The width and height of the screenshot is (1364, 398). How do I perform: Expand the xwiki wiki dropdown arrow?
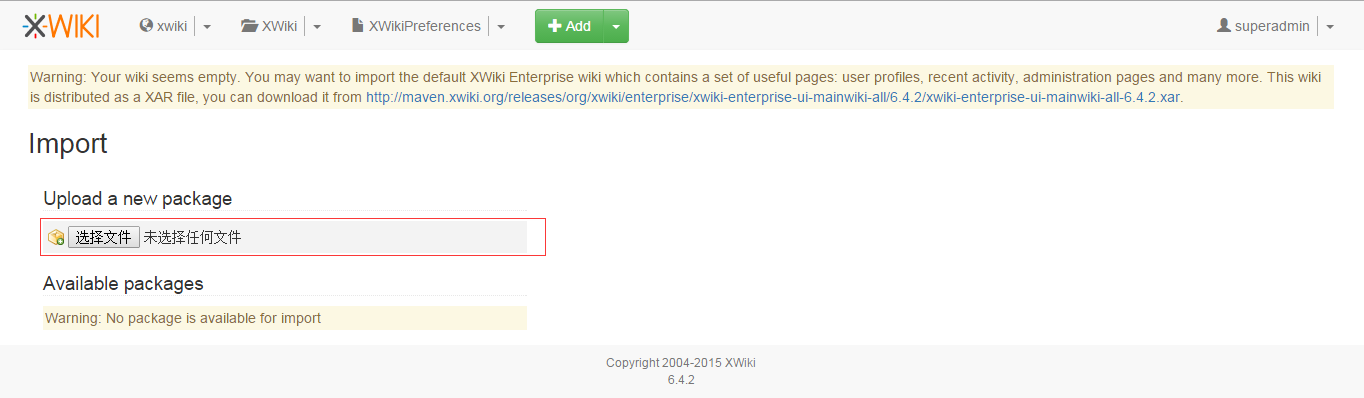[207, 27]
